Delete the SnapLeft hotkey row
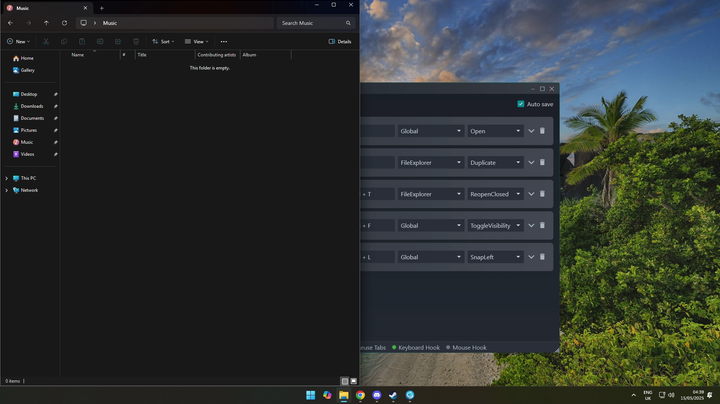720x404 pixels. tap(543, 257)
